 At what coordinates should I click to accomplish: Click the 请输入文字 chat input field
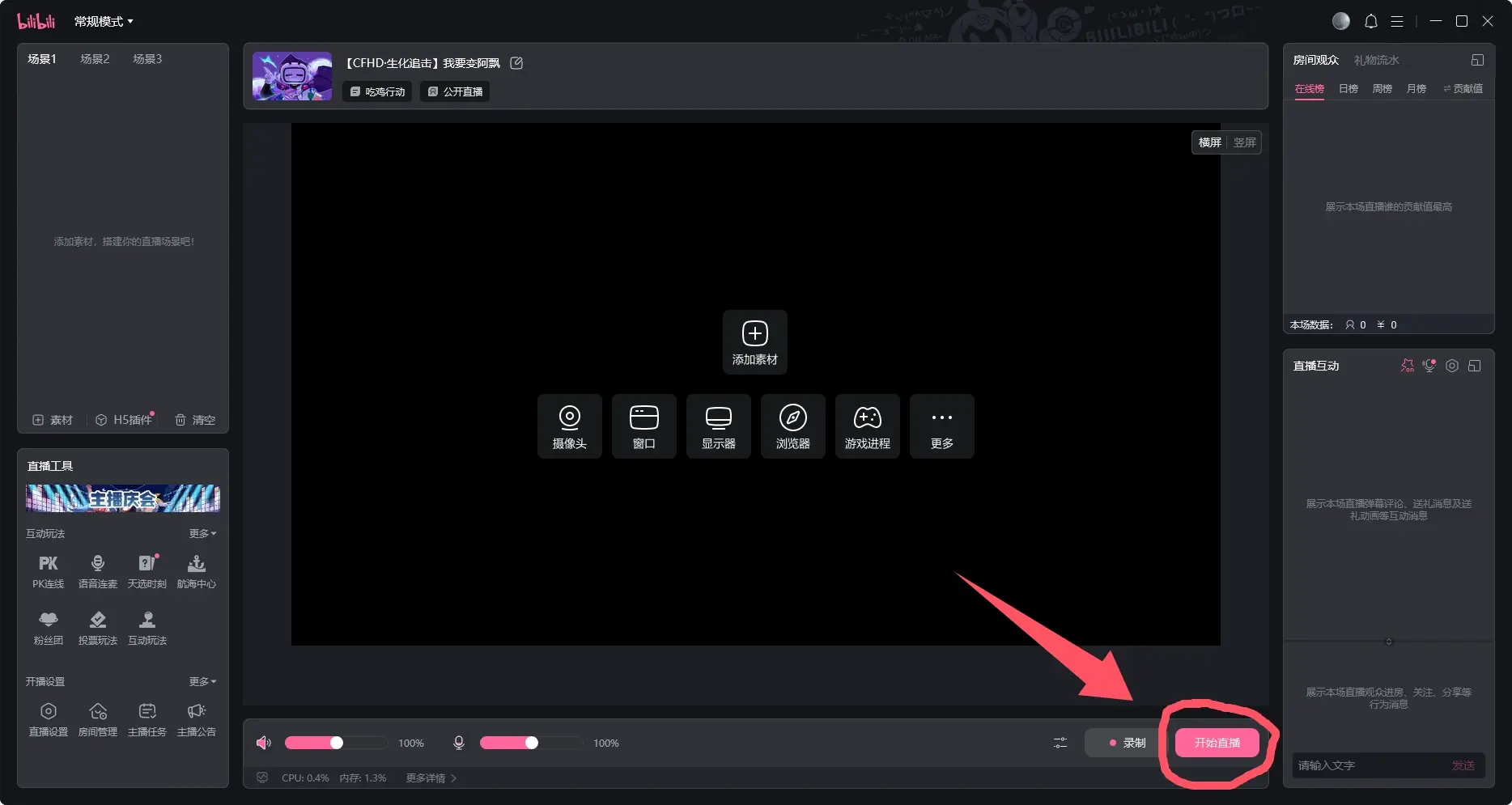coord(1368,765)
